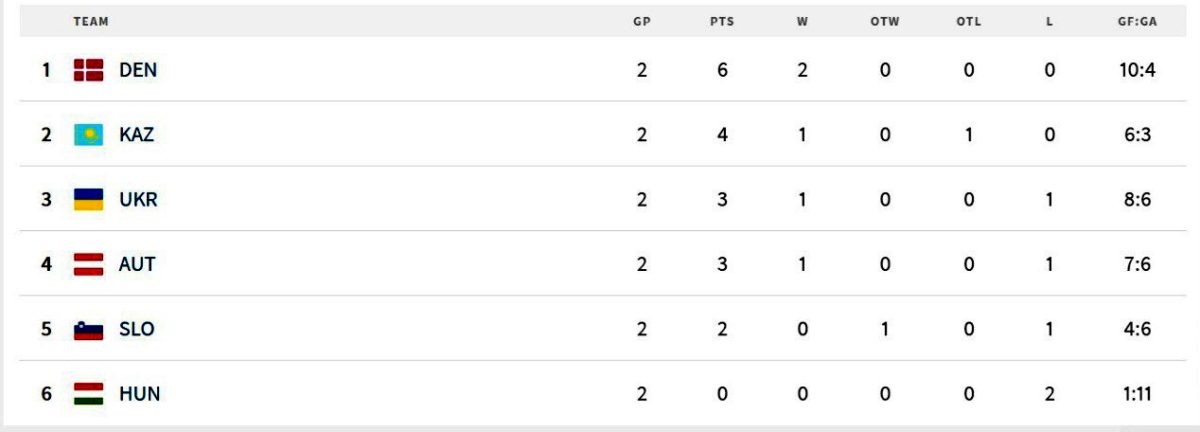The height and width of the screenshot is (432, 1200).
Task: Click Hungary's 1:11 goals value
Action: [1138, 394]
